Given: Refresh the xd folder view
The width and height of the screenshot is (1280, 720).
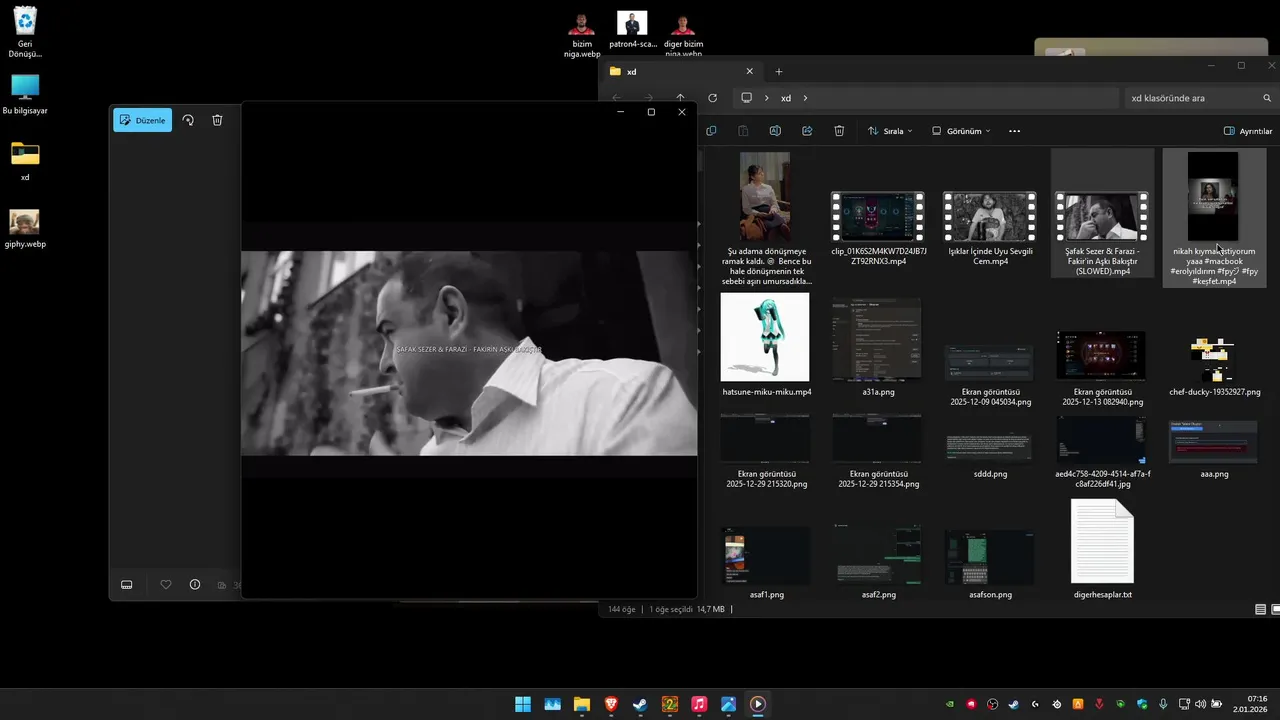Looking at the screenshot, I should (x=713, y=98).
